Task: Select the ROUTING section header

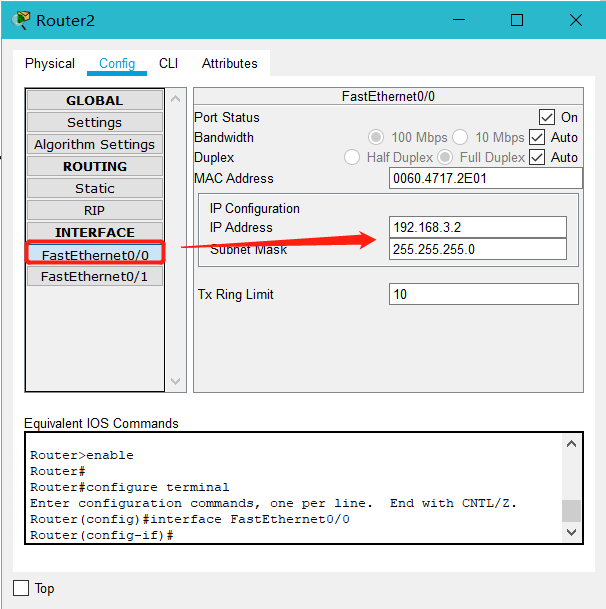Action: [x=95, y=166]
